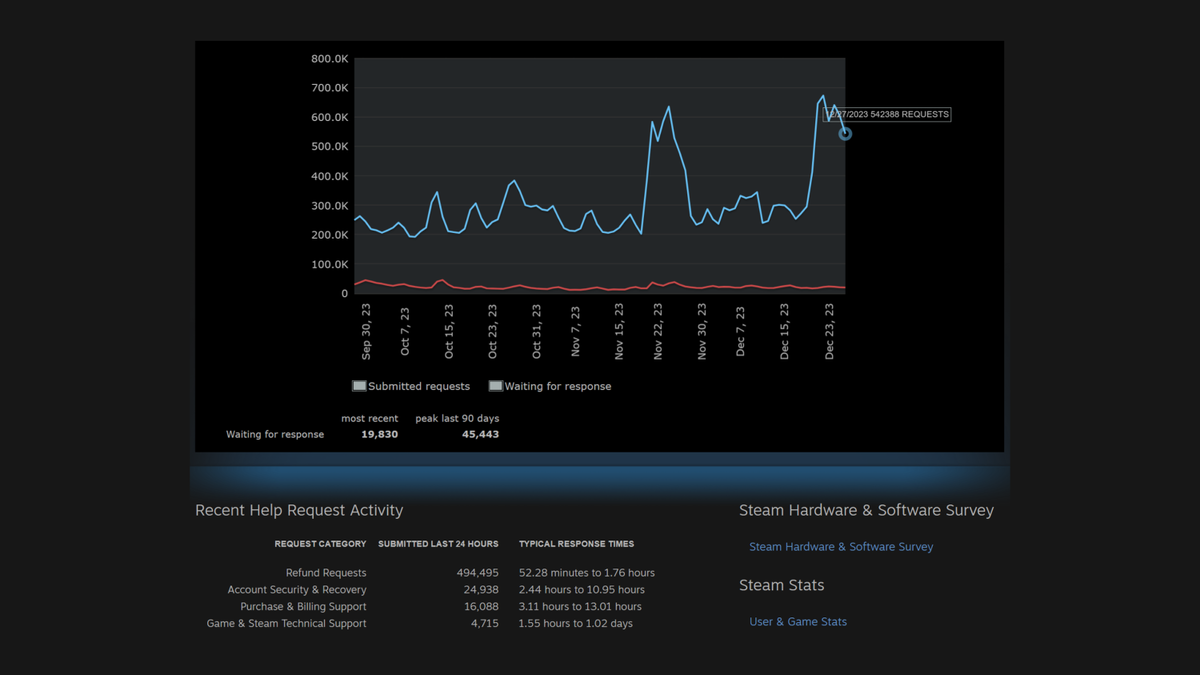Toggle the Submitted requests legend checkbox
Viewport: 1200px width, 675px height.
point(359,386)
